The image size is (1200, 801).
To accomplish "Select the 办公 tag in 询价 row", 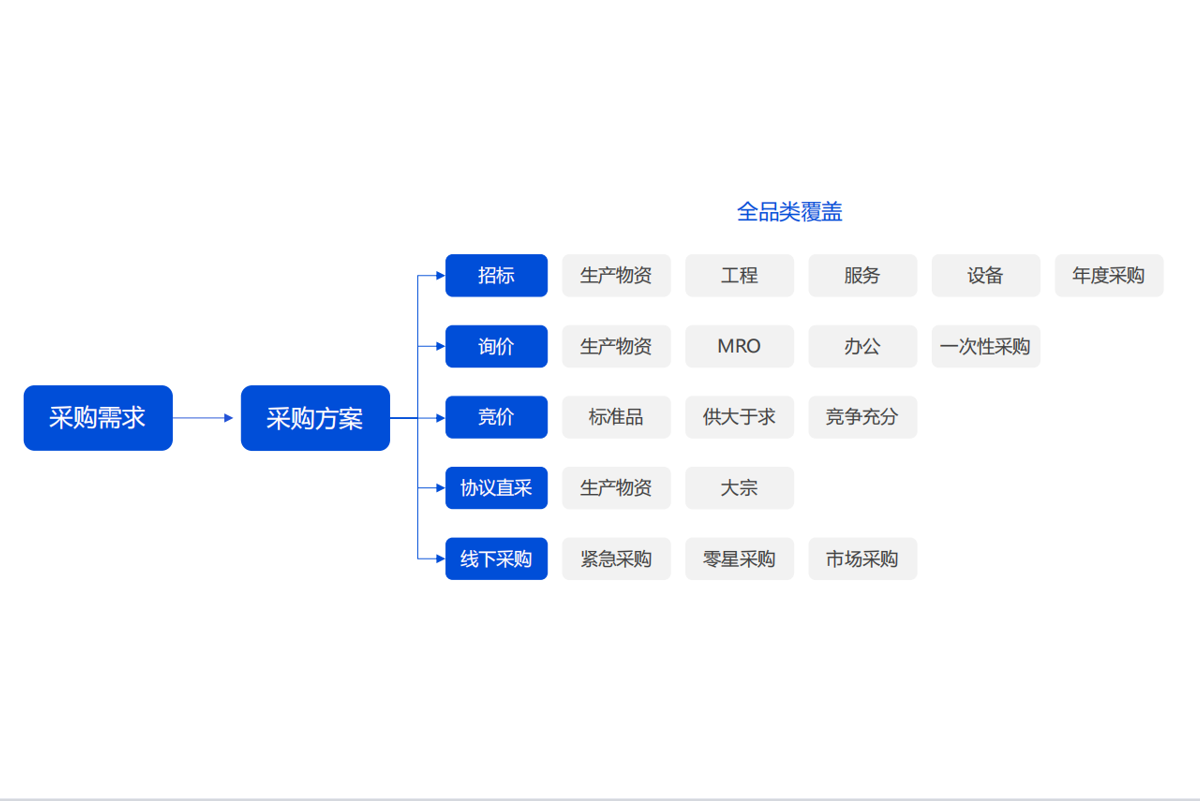I will click(862, 346).
